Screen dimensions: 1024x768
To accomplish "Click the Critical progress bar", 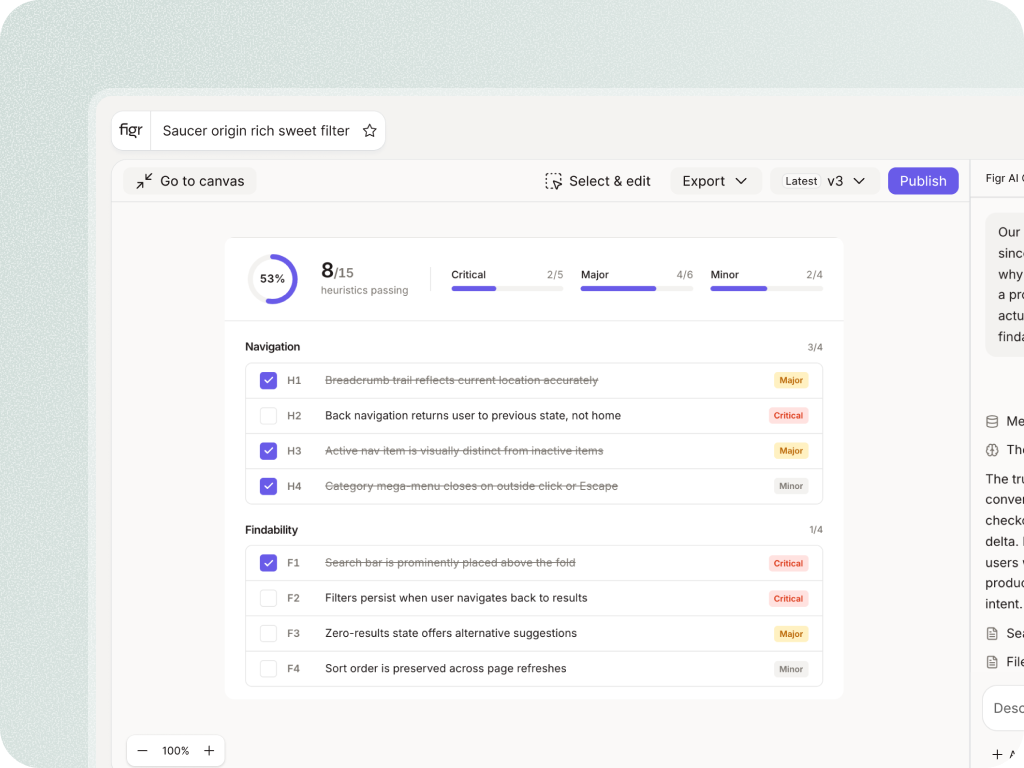I will point(507,288).
